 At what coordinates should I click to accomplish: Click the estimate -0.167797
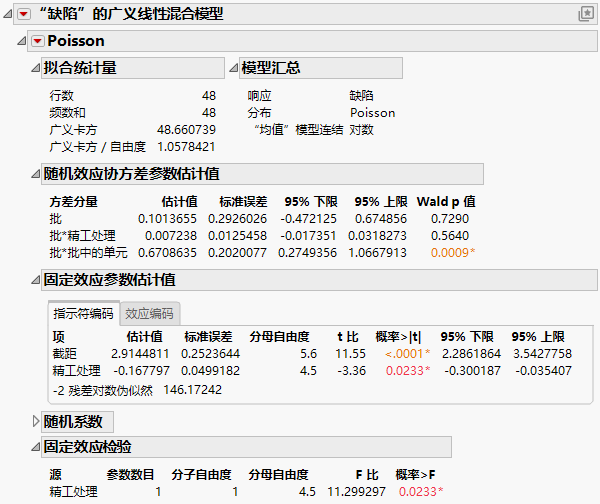click(141, 370)
